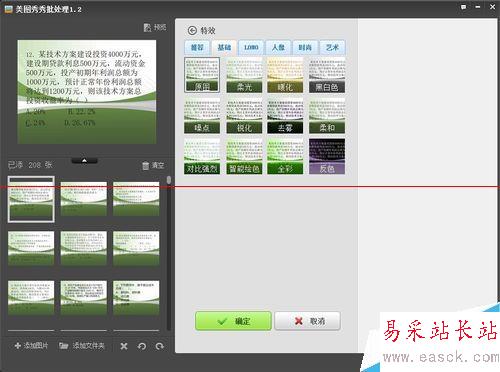The width and height of the screenshot is (500, 372).
Task: Click the large preview image of question 12
Action: [87, 92]
